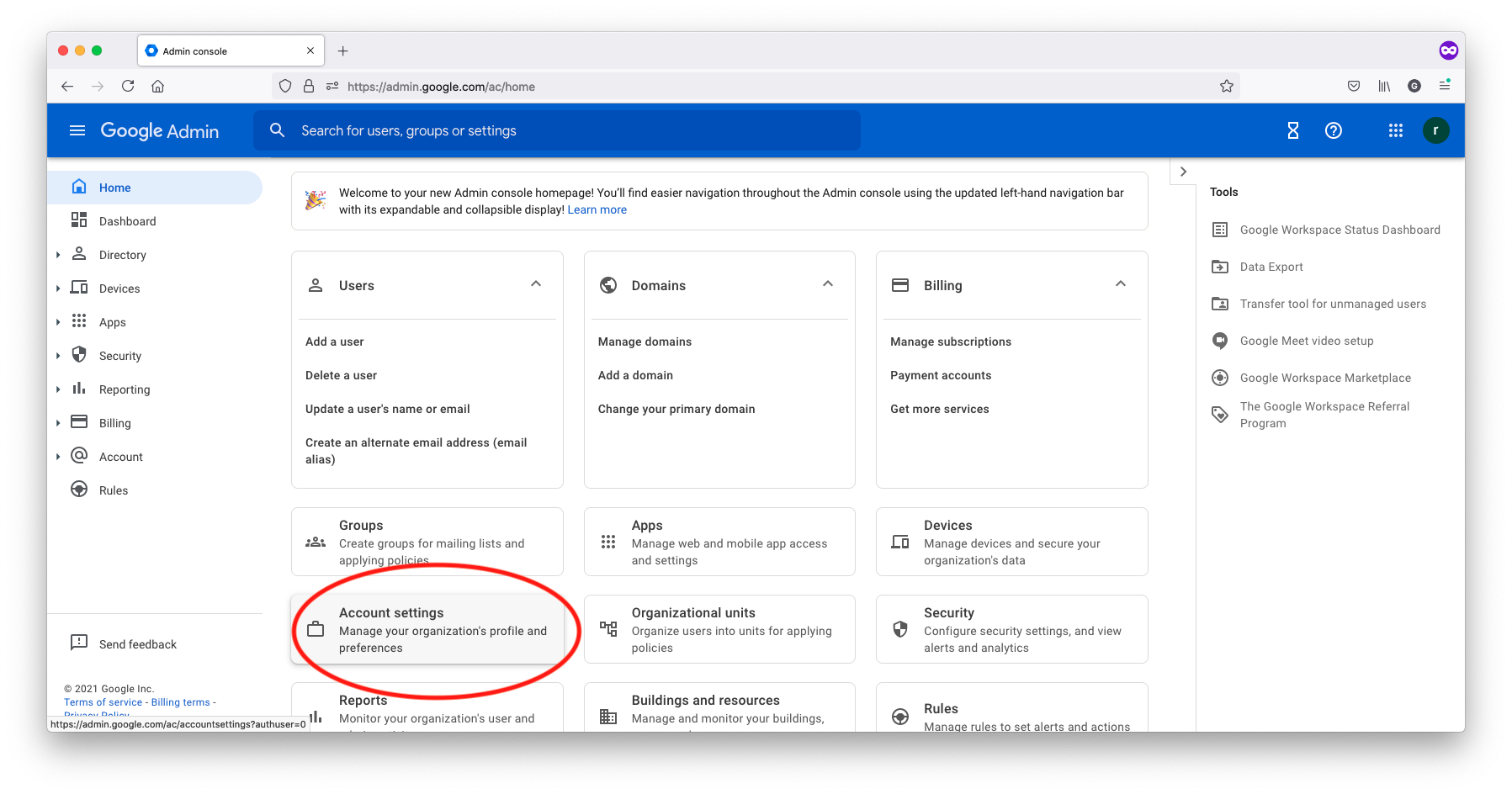Click the Data Export icon

click(x=1220, y=267)
